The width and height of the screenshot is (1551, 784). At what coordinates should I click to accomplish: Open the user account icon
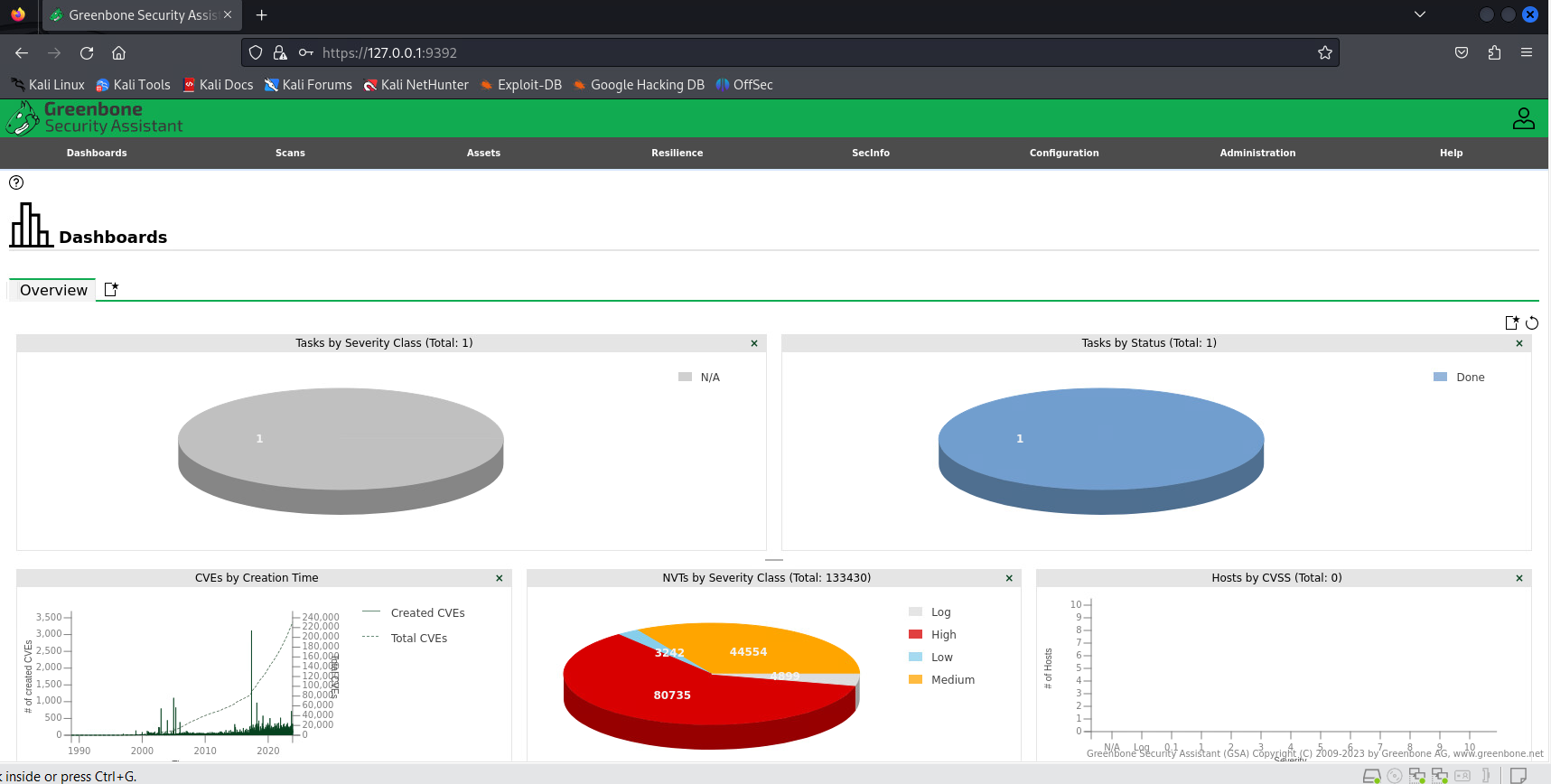(1523, 118)
